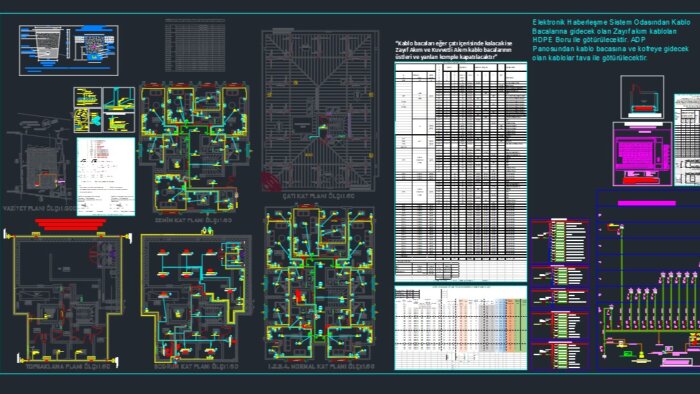
Task: Click the red hatched corner of the roof plan
Action: (x=271, y=182)
